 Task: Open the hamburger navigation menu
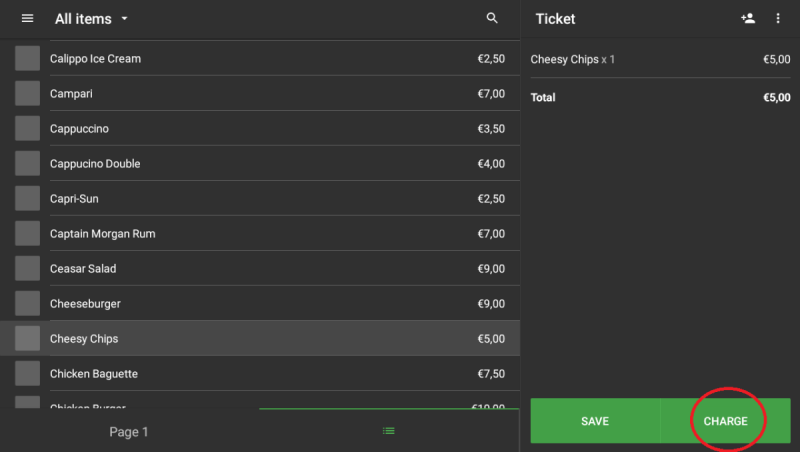pos(27,19)
